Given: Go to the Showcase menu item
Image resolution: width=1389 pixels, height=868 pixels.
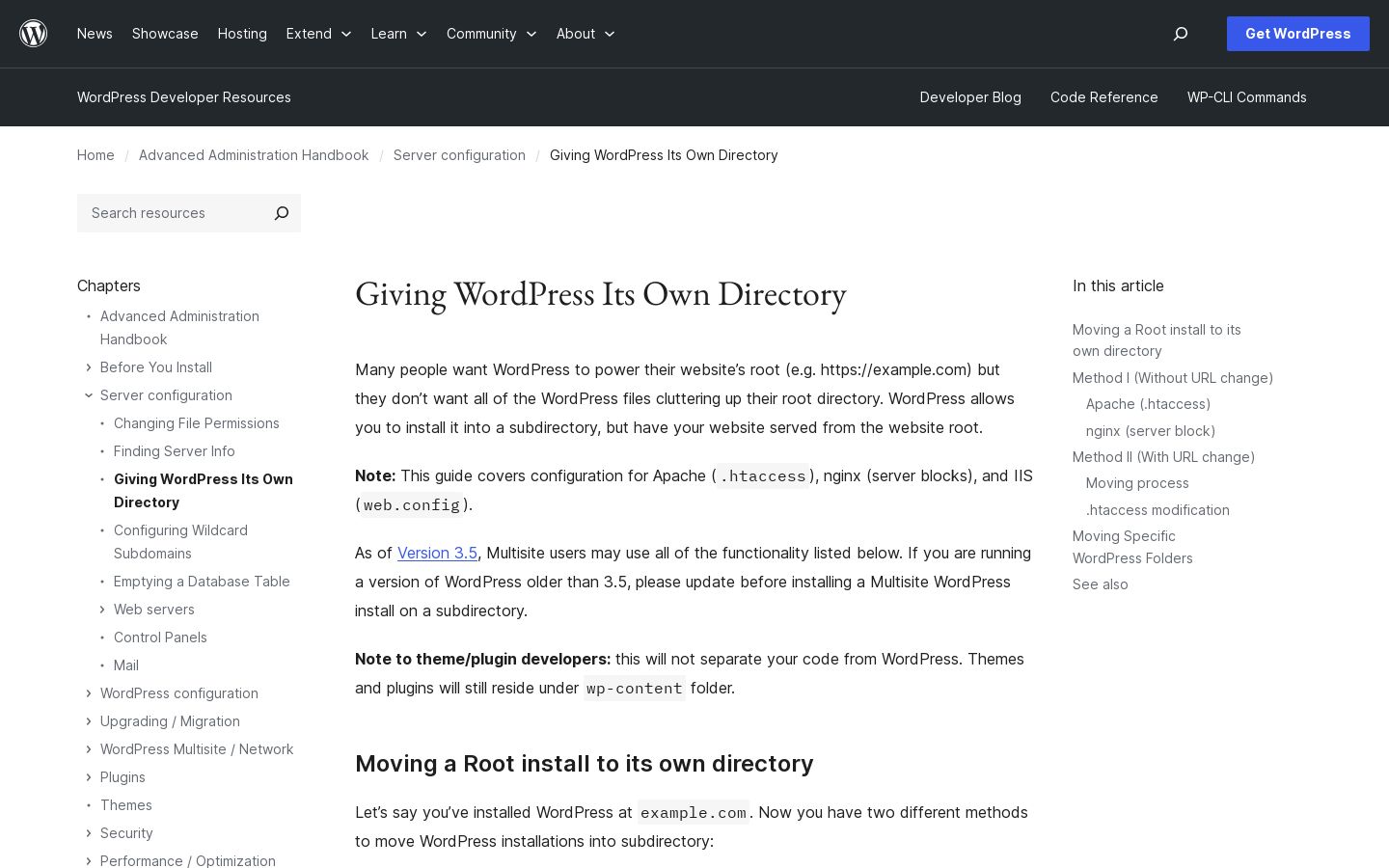Looking at the screenshot, I should [165, 34].
